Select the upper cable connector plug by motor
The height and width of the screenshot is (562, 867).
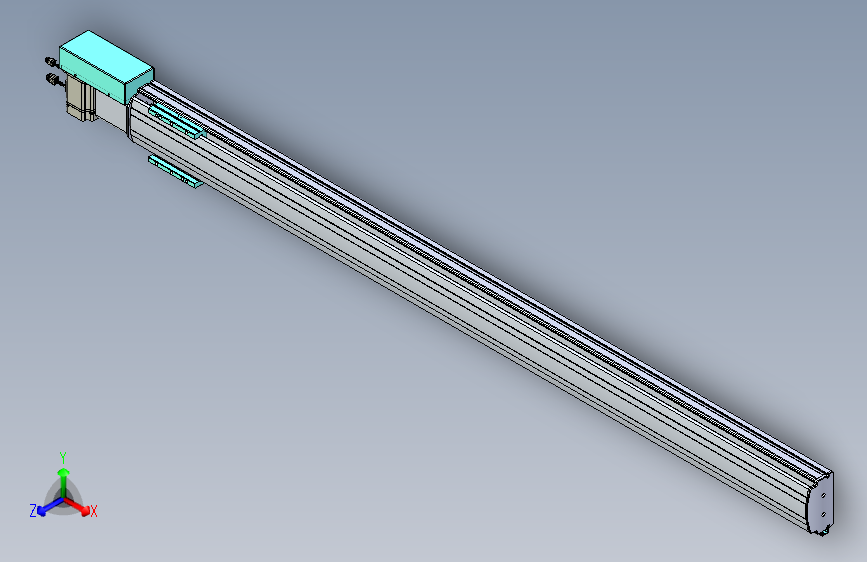50,61
